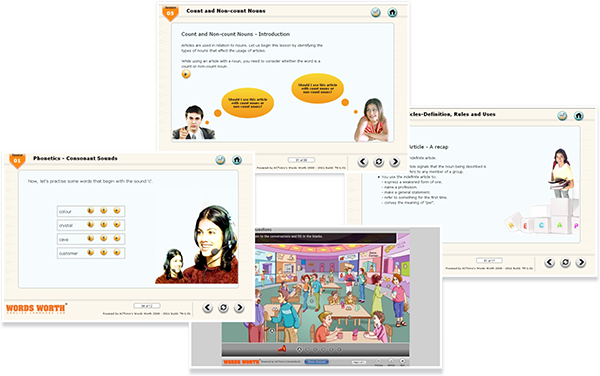Click the Words Worth logo in Phonetics window
The height and width of the screenshot is (376, 600).
[36, 308]
